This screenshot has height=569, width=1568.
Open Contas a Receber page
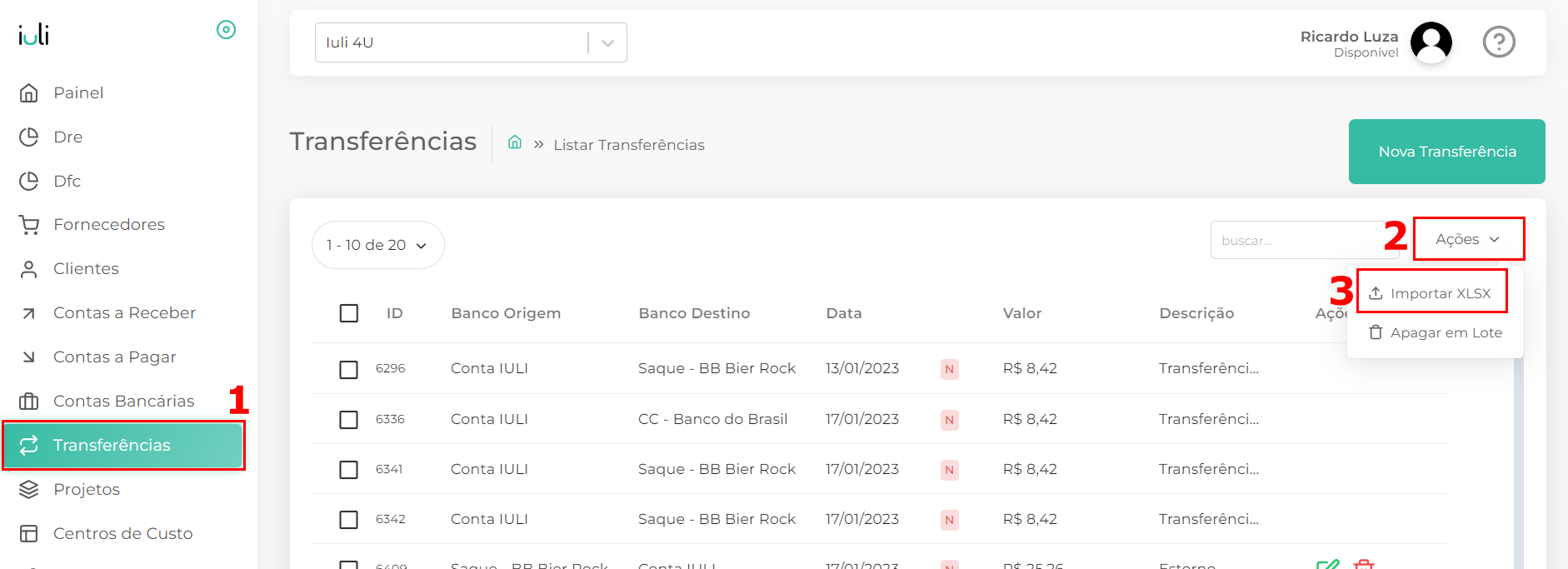(x=124, y=312)
